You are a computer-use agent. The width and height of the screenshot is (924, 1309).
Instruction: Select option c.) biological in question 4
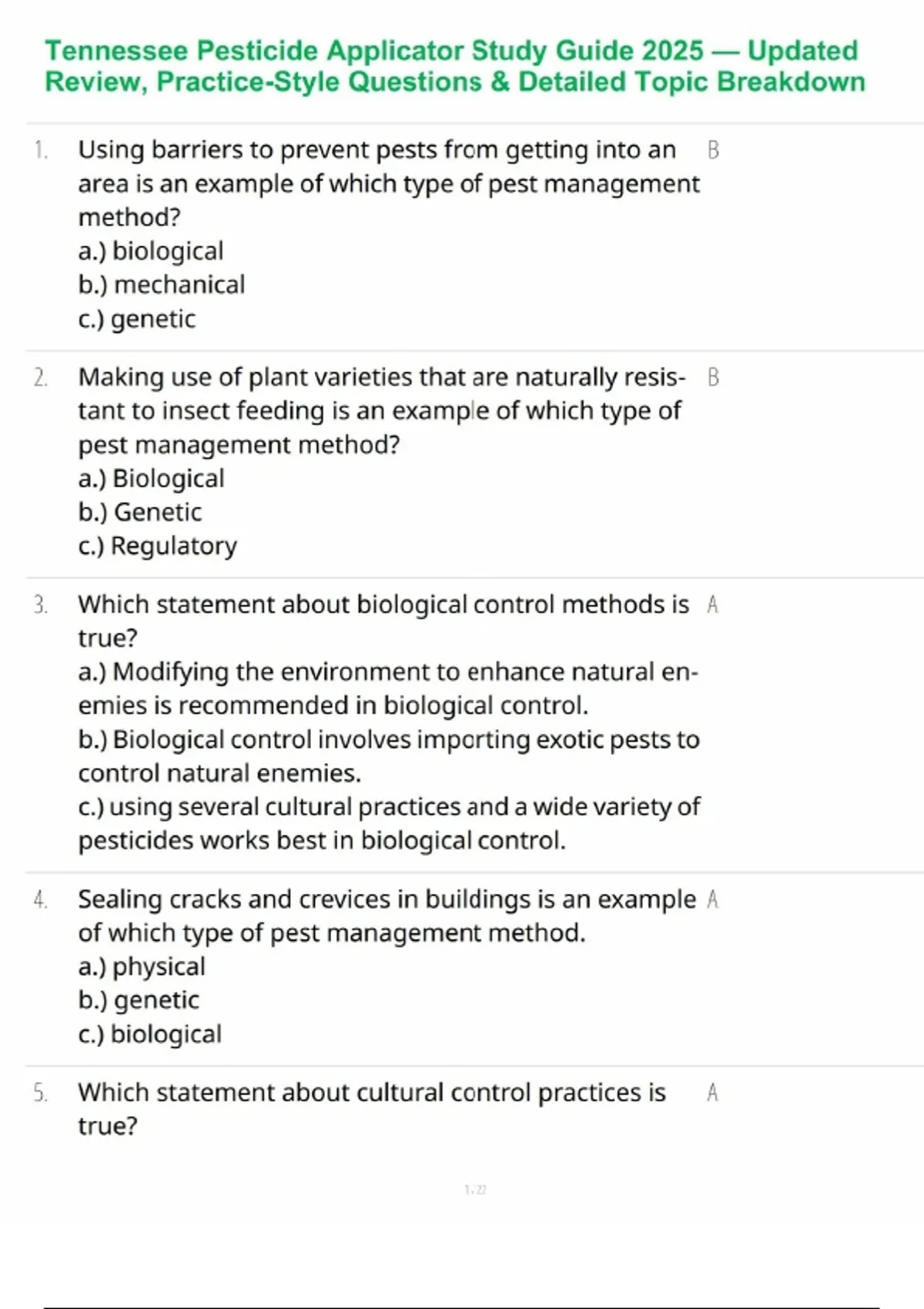[x=150, y=1034]
